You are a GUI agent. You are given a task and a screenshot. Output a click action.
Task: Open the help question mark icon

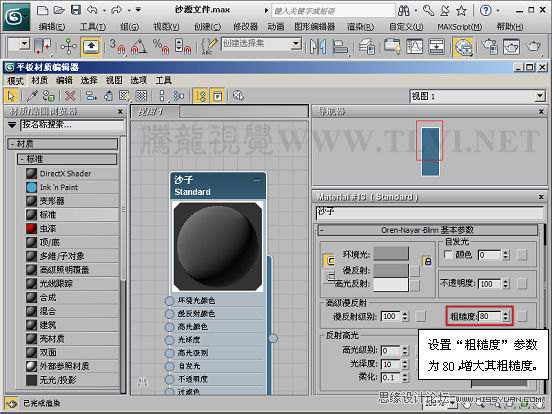point(486,11)
